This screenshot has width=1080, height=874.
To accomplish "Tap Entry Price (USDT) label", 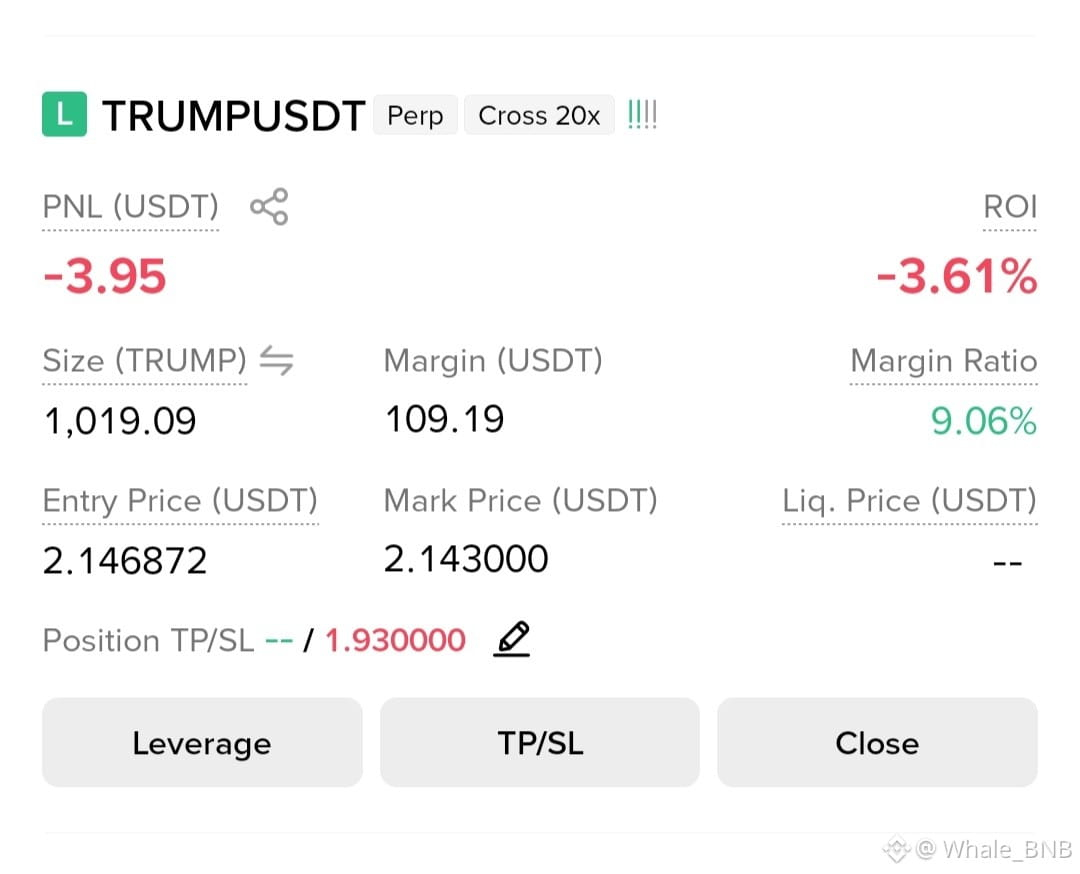I will coord(180,501).
